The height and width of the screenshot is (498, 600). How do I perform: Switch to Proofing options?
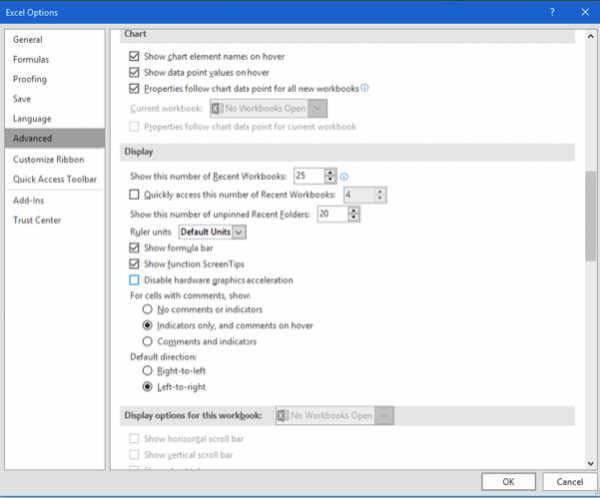click(x=55, y=79)
